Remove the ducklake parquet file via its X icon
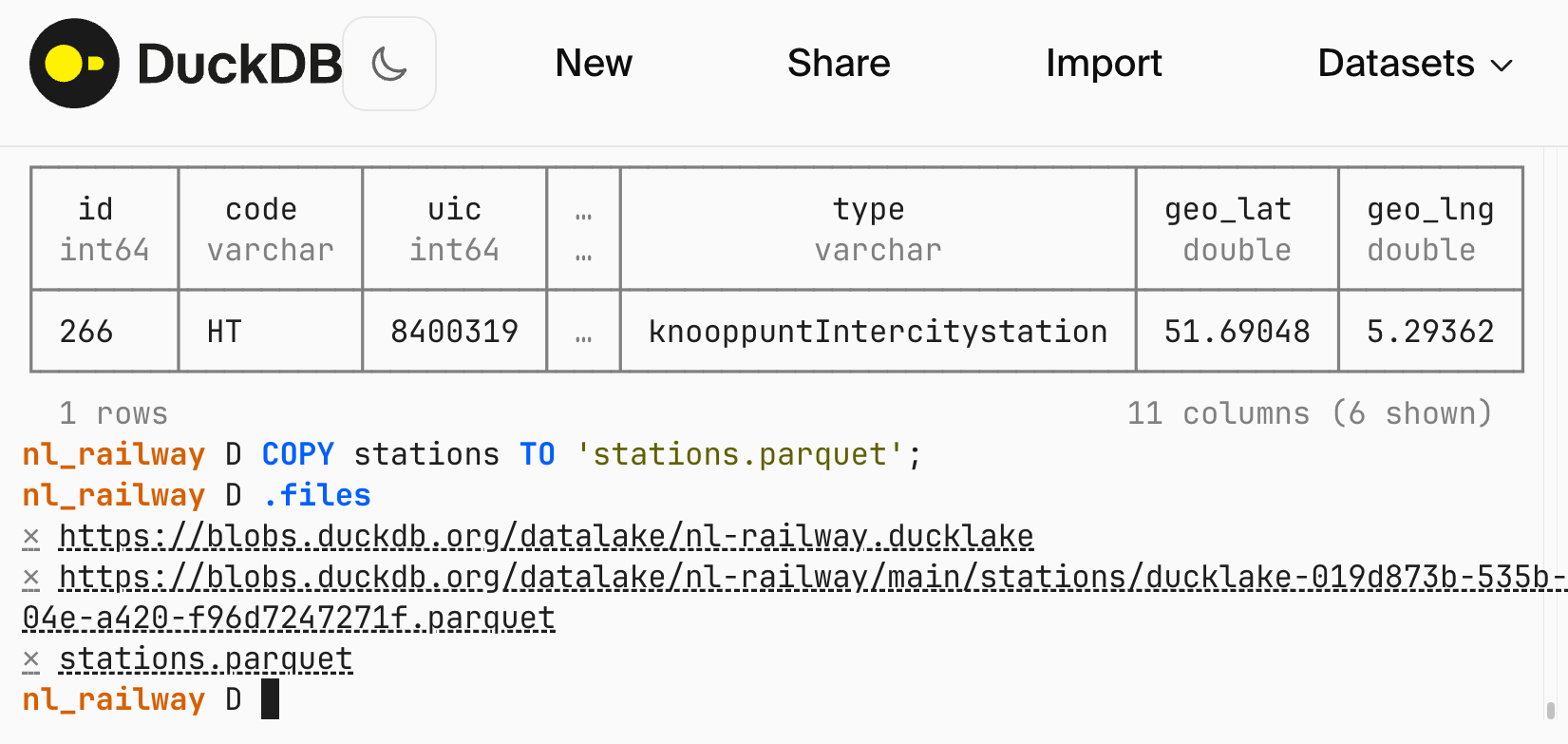The width and height of the screenshot is (1568, 744). click(x=31, y=578)
